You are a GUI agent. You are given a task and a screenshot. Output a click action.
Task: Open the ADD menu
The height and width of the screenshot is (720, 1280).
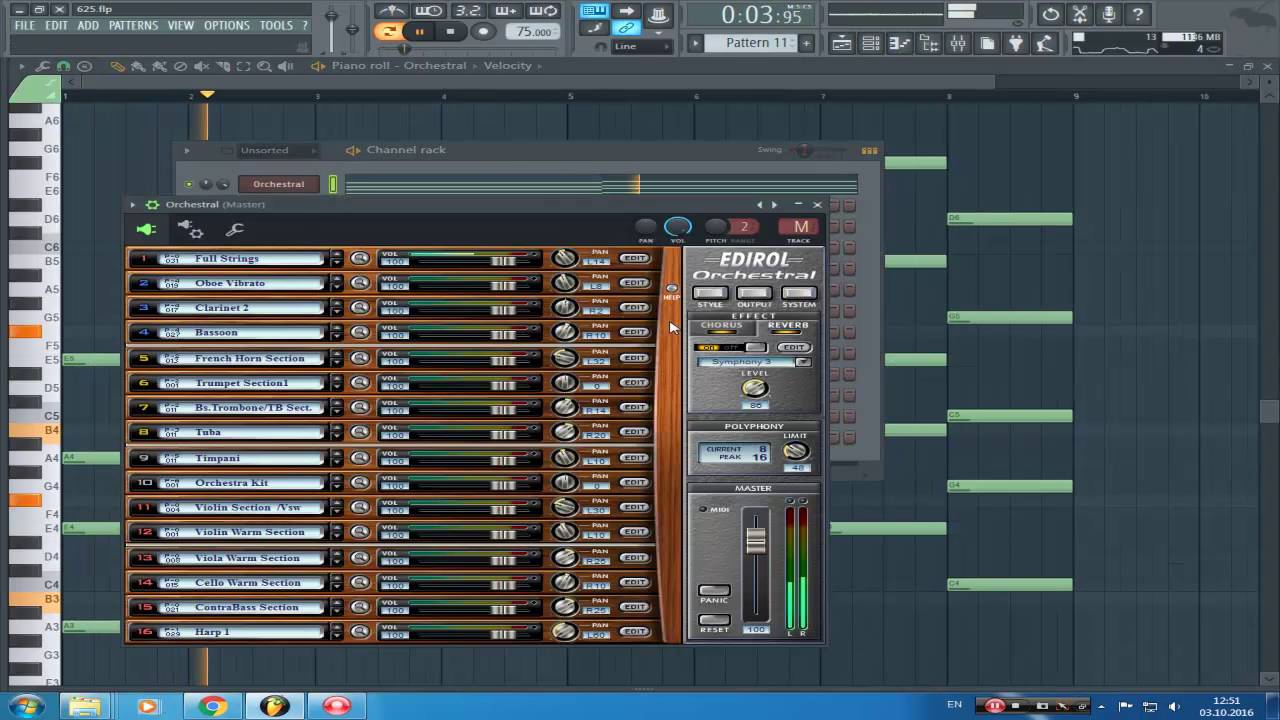coord(88,26)
